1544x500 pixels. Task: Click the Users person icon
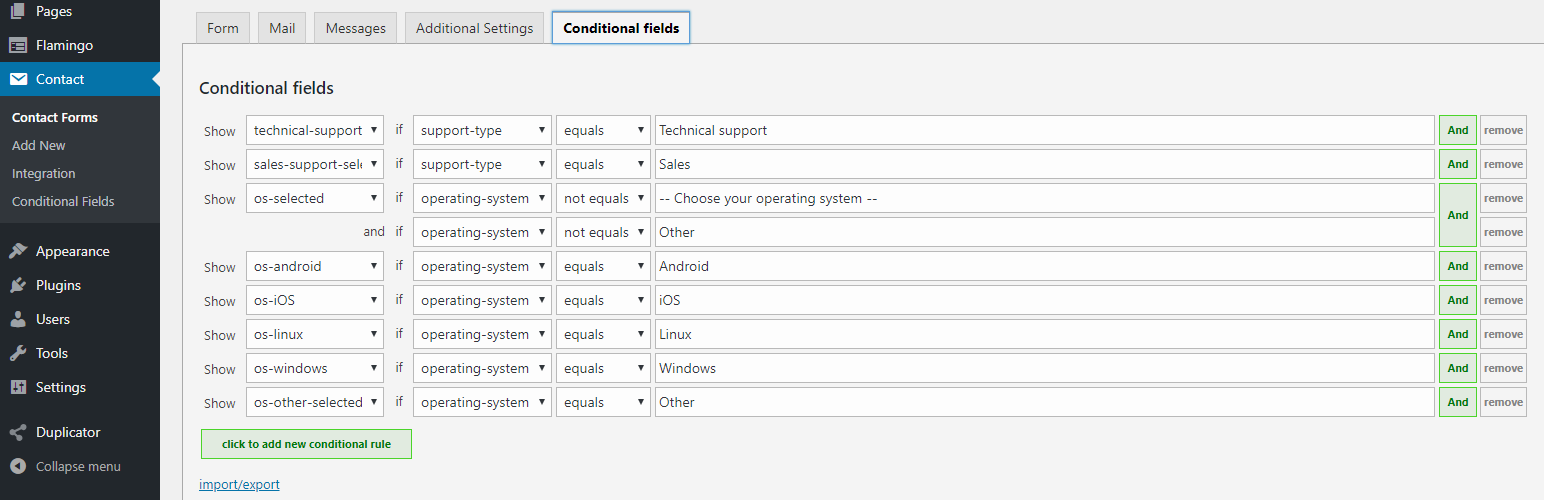click(x=18, y=319)
